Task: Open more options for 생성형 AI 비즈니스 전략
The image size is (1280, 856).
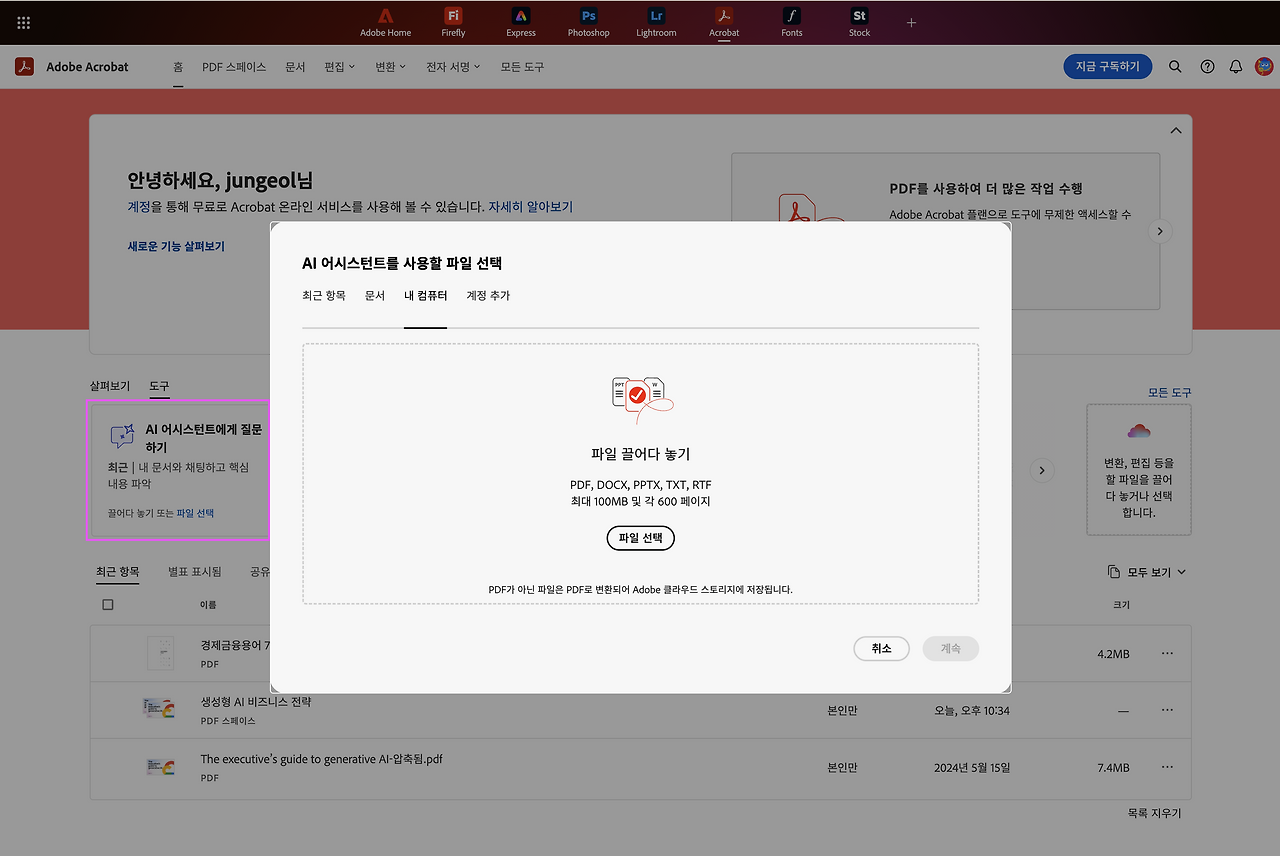Action: (x=1167, y=710)
